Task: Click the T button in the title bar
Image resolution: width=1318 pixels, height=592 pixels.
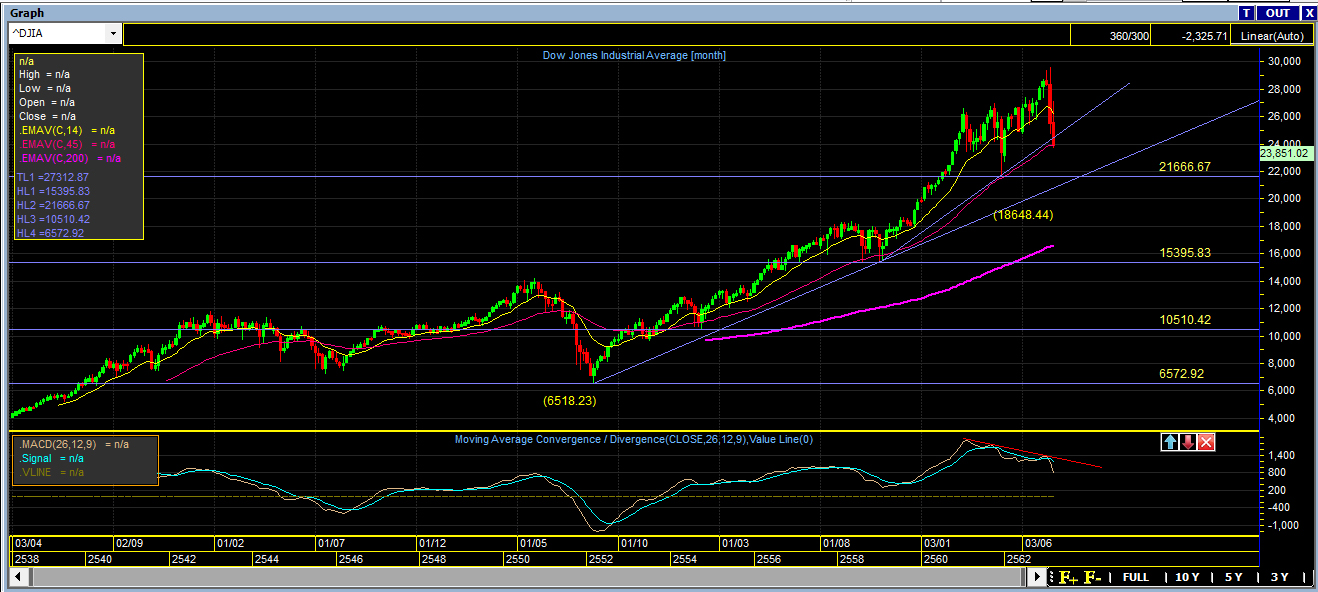Action: pos(1246,13)
